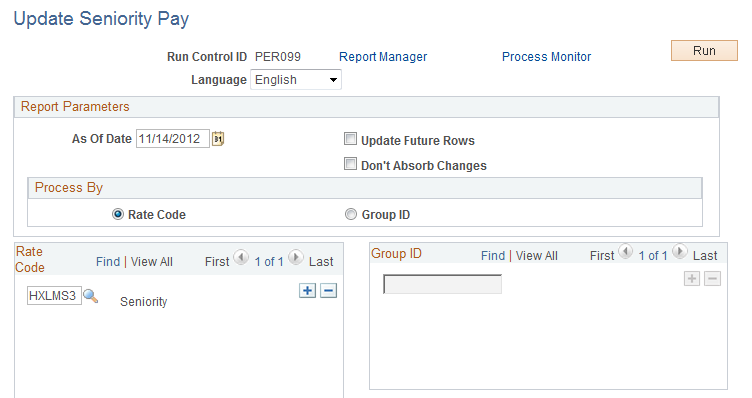
Task: Delete the Rate Code row
Action: point(329,291)
